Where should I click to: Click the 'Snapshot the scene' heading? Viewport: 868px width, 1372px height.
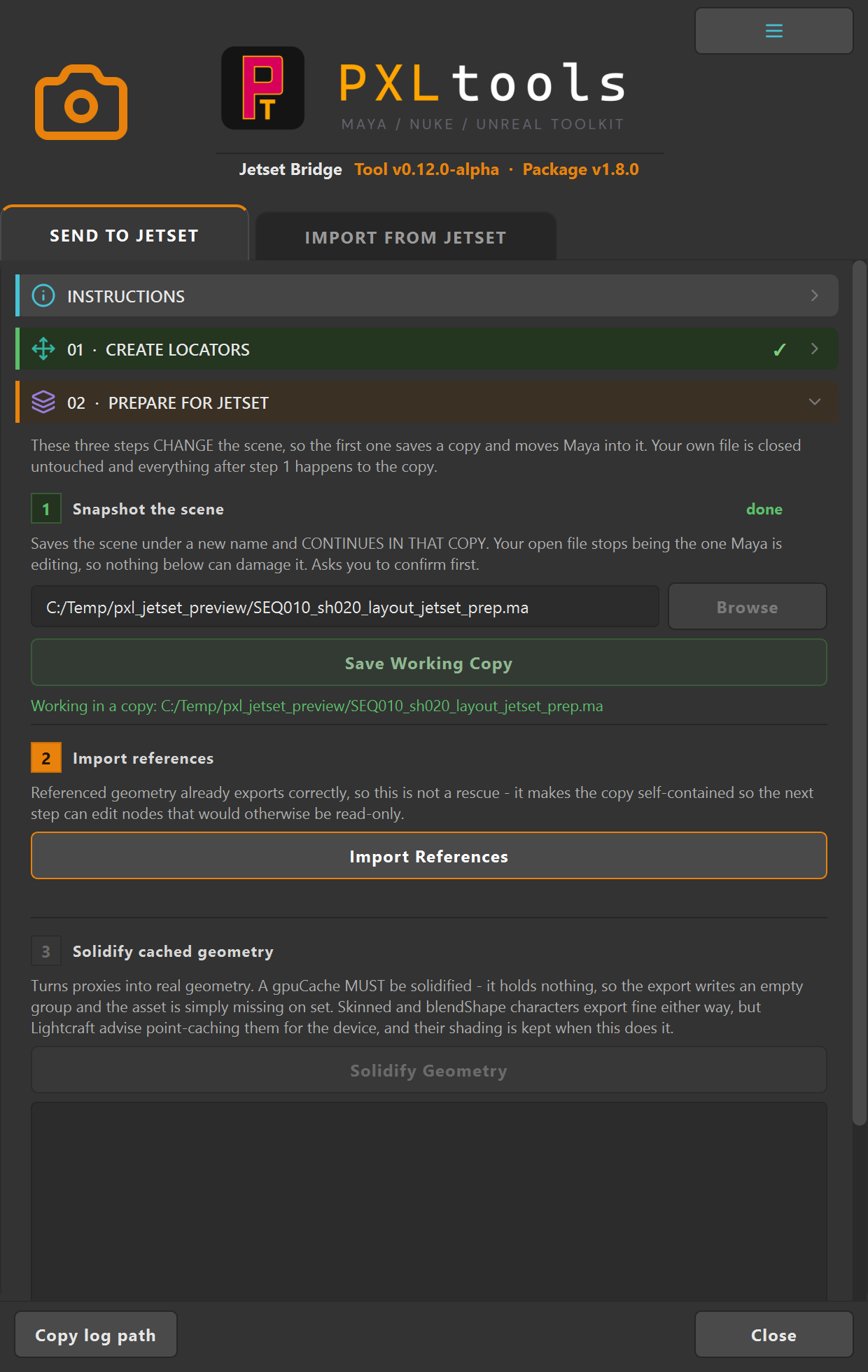click(x=148, y=509)
